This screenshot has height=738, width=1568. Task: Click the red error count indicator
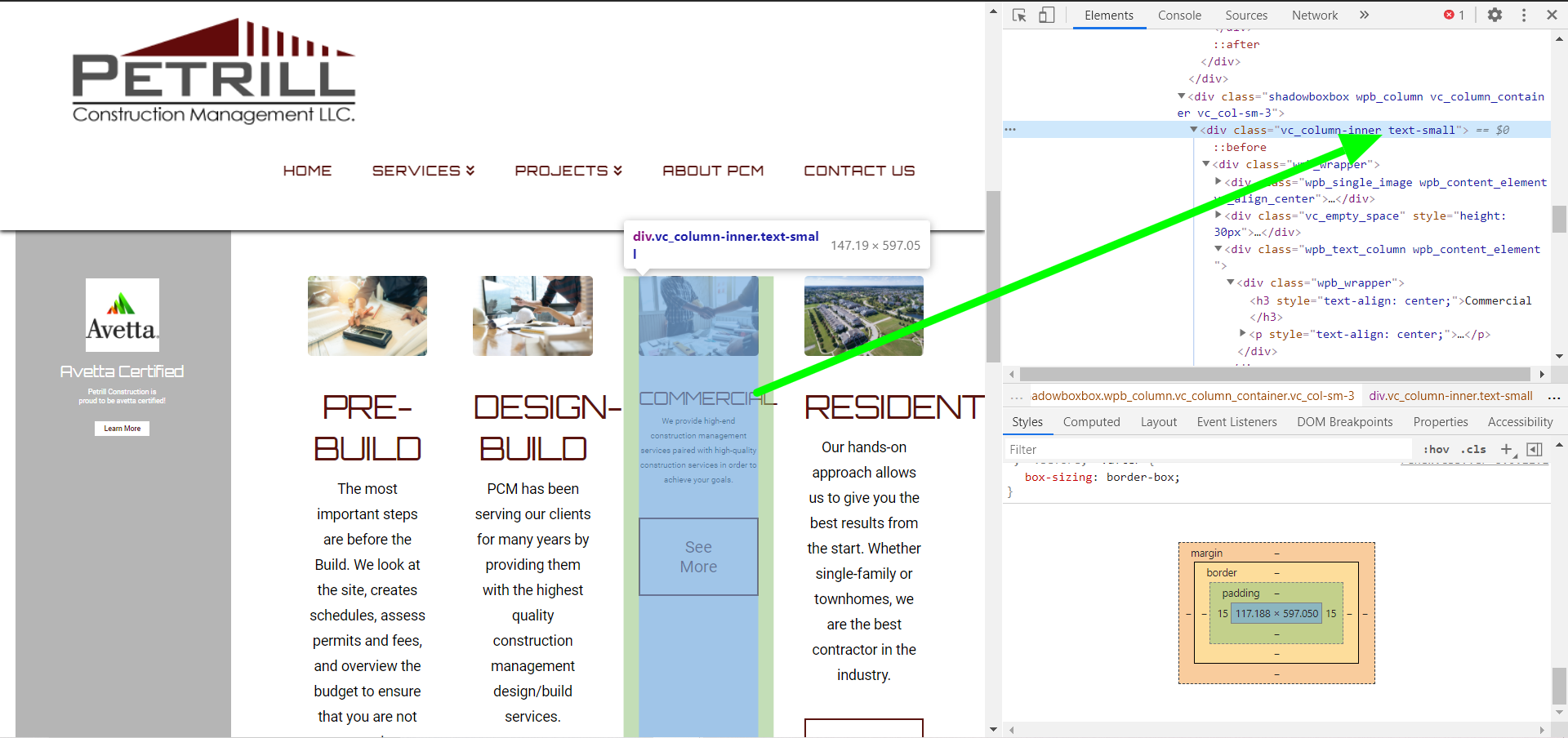[1454, 15]
